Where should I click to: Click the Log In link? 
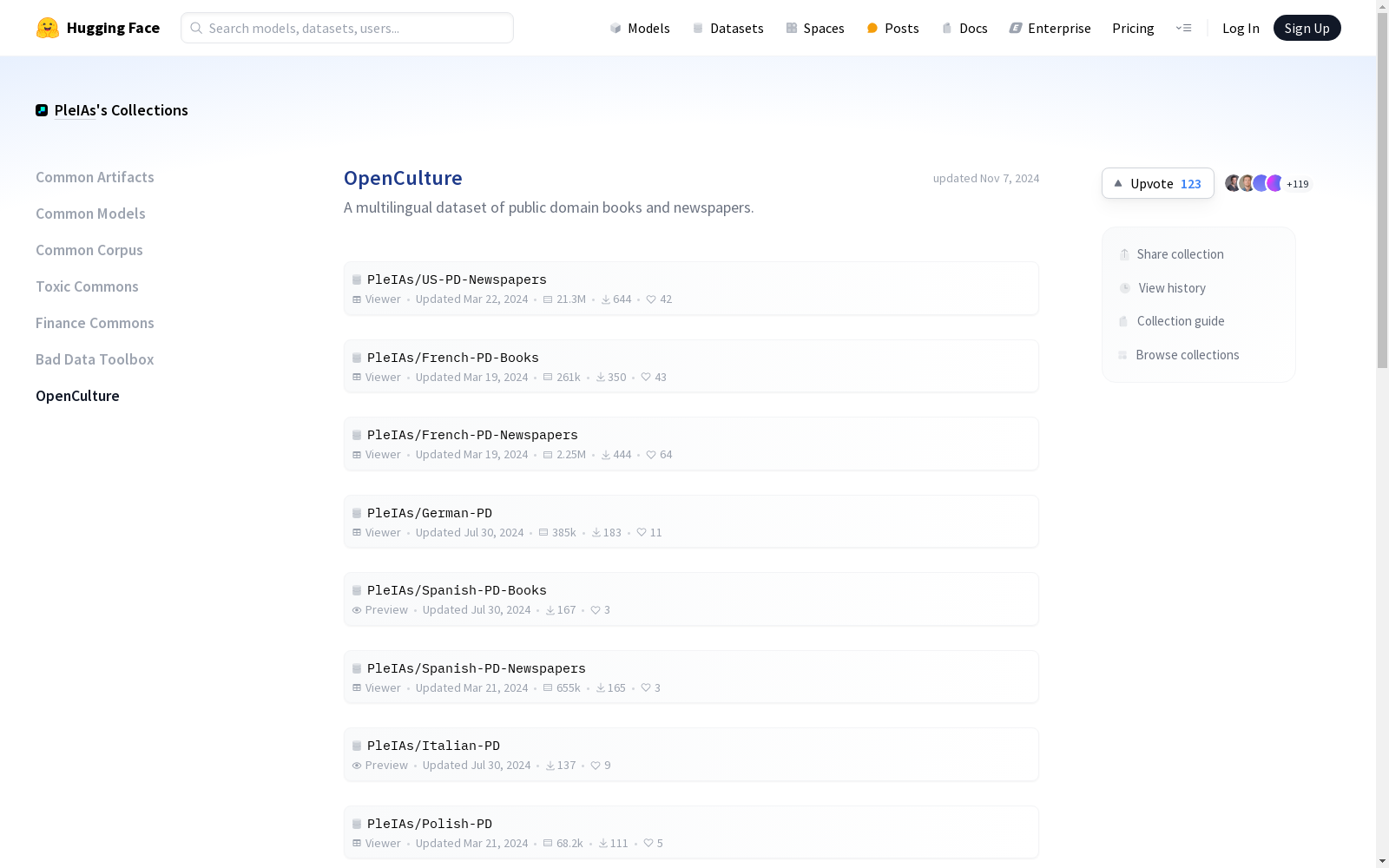click(x=1241, y=28)
